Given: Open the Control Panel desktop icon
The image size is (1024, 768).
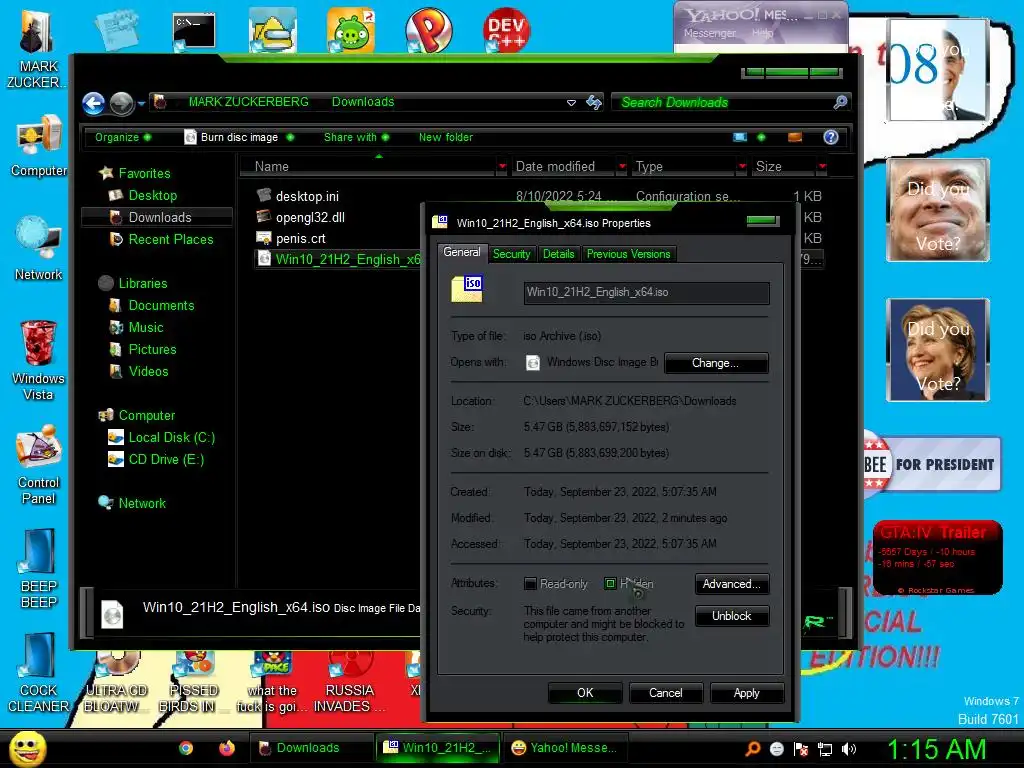Looking at the screenshot, I should pyautogui.click(x=39, y=465).
